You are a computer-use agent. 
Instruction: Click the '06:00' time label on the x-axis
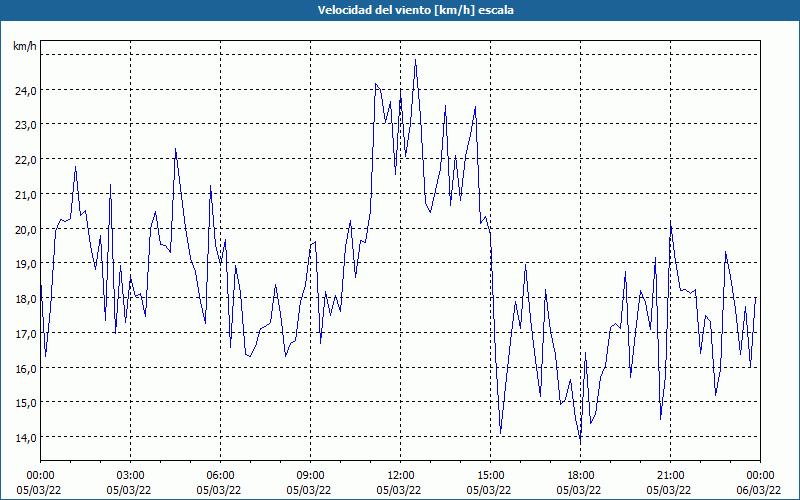[220, 476]
